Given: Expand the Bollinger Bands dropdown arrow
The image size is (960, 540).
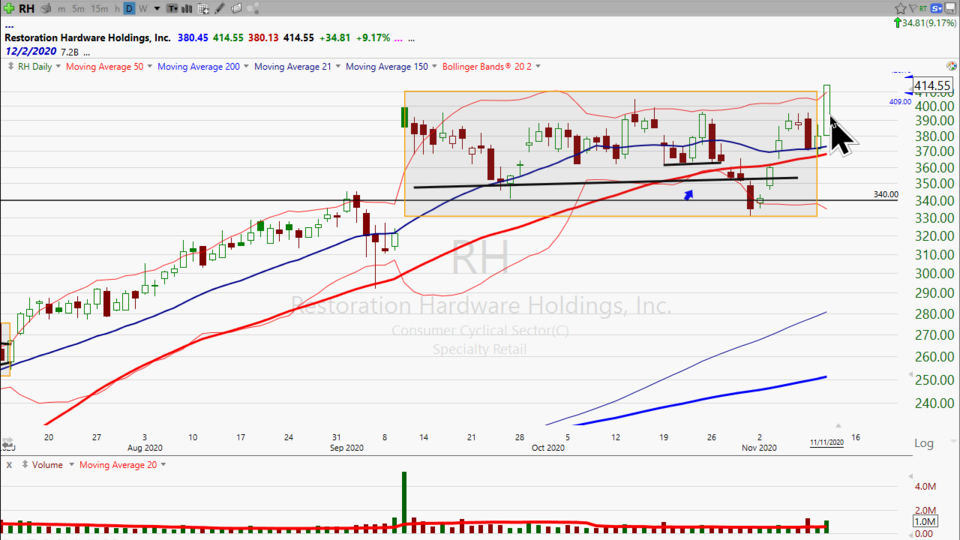Looking at the screenshot, I should pyautogui.click(x=538, y=66).
